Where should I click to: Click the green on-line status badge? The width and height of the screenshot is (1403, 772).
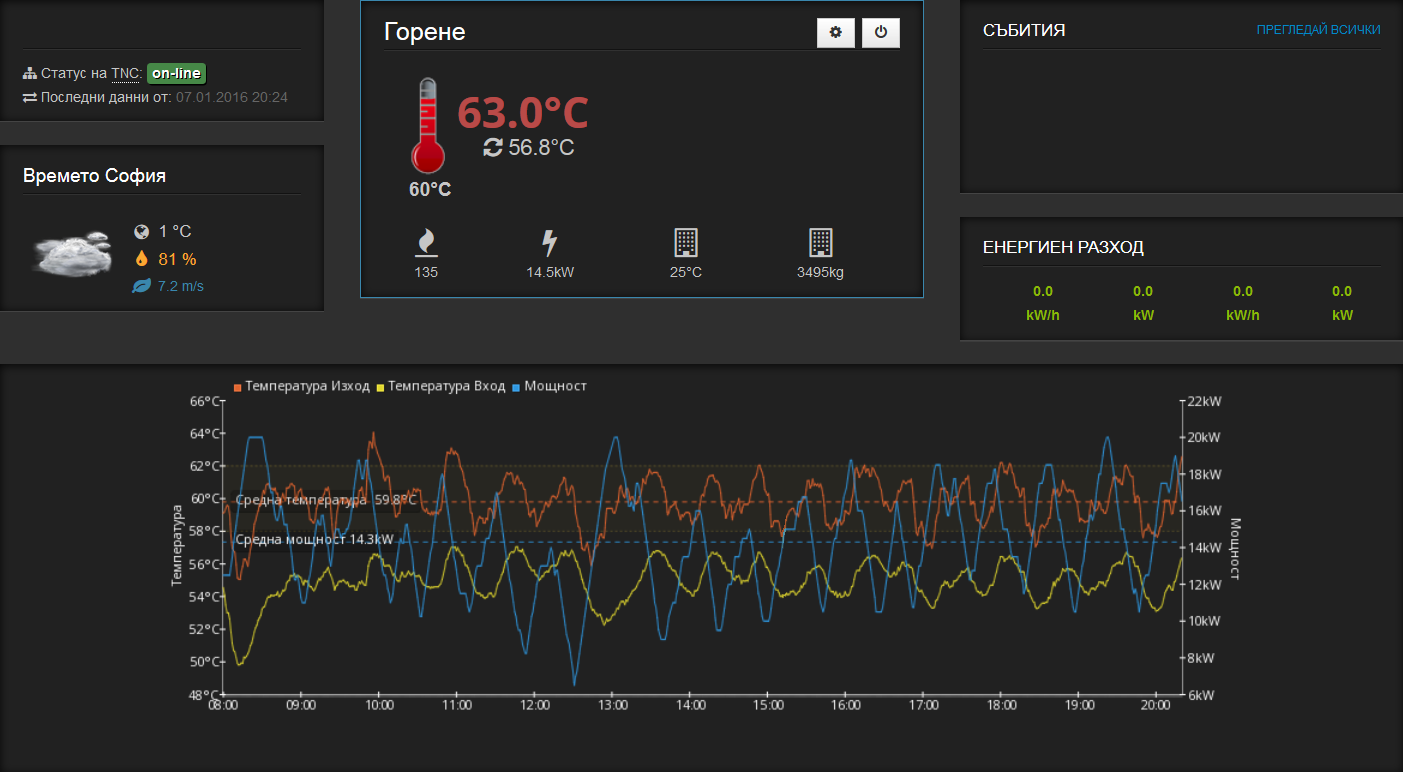click(x=176, y=73)
